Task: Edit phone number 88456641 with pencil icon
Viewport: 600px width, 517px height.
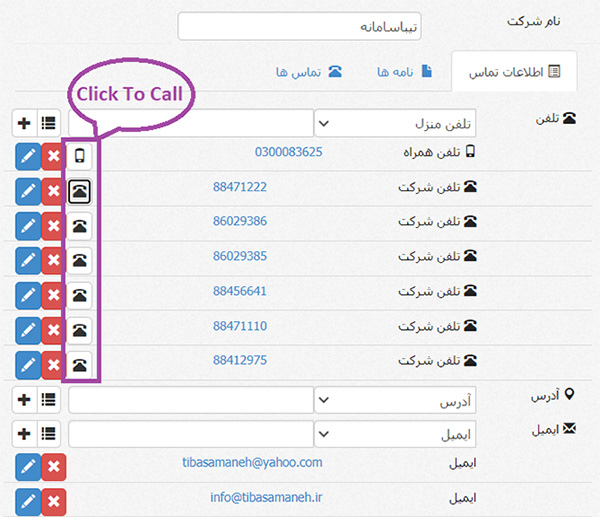Action: 28,295
